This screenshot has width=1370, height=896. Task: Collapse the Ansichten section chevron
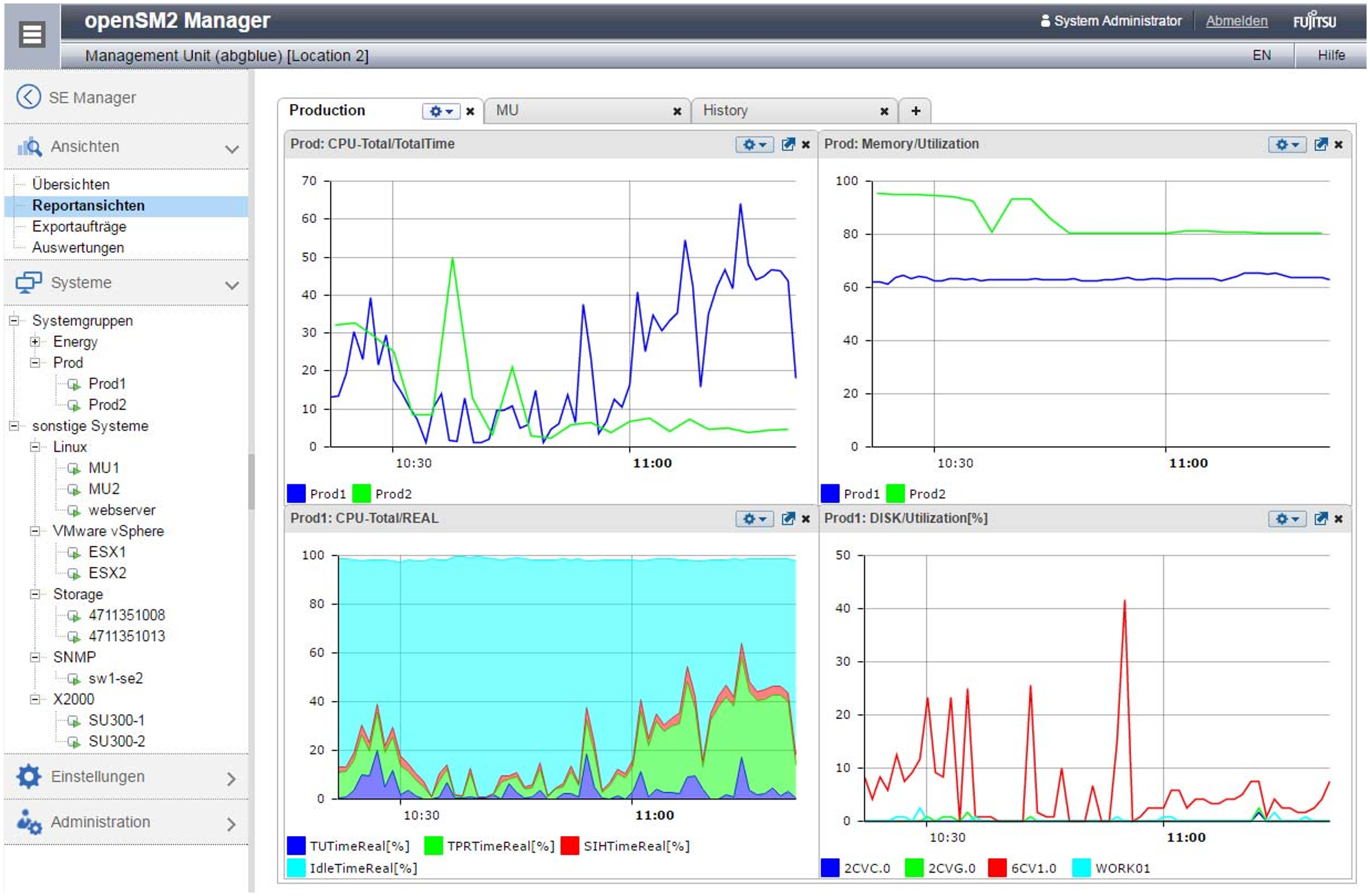pyautogui.click(x=232, y=149)
